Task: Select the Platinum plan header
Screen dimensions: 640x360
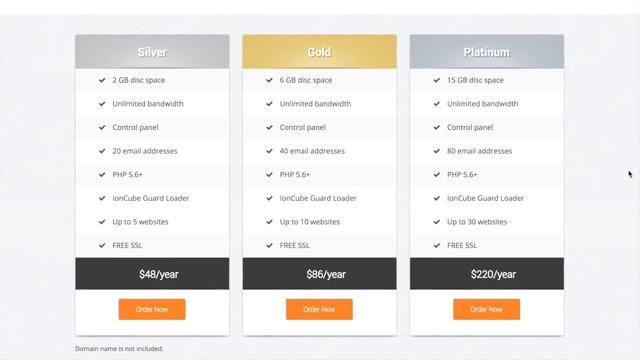Action: [x=487, y=52]
